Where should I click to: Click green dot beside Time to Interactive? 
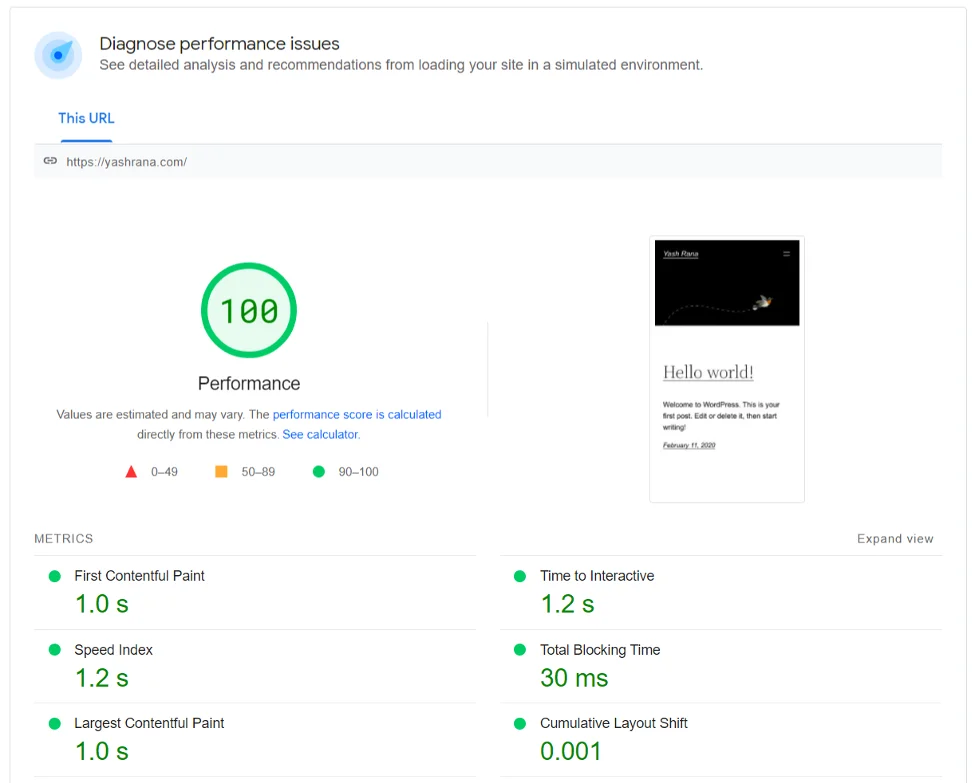(x=520, y=576)
